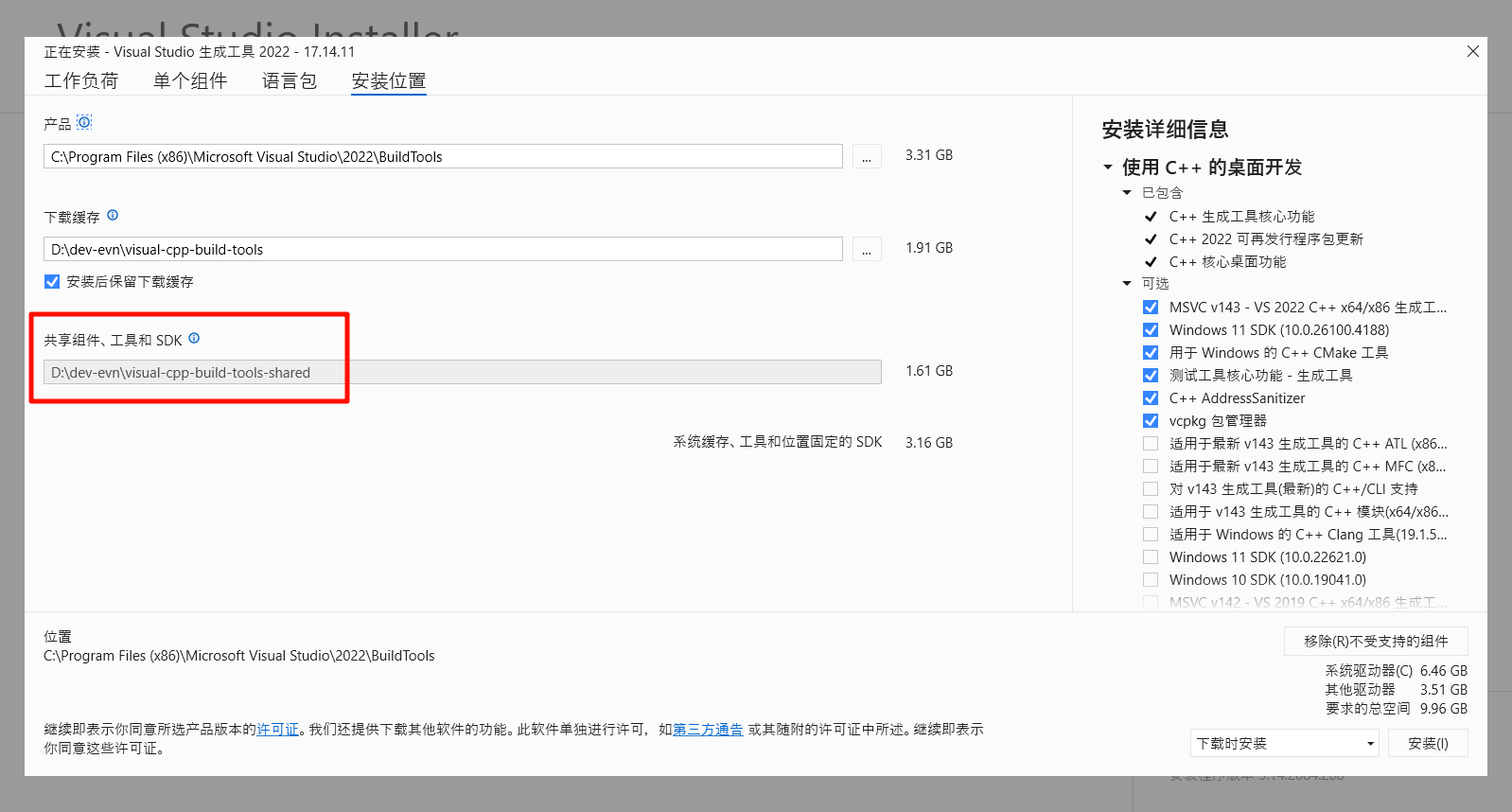Browse for the download cache folder
This screenshot has height=812, width=1512.
[867, 249]
